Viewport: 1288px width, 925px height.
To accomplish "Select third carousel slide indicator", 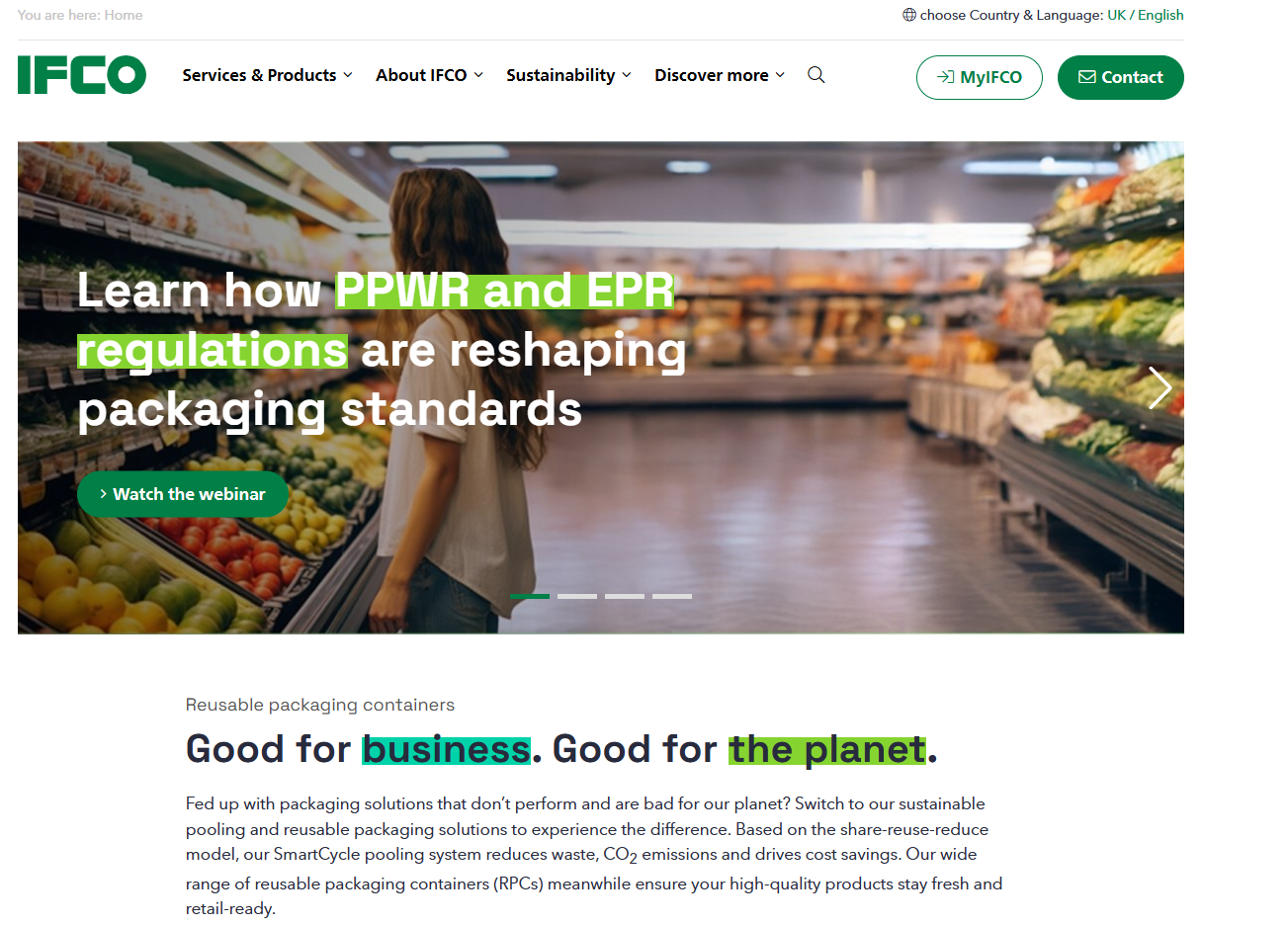I will (625, 596).
